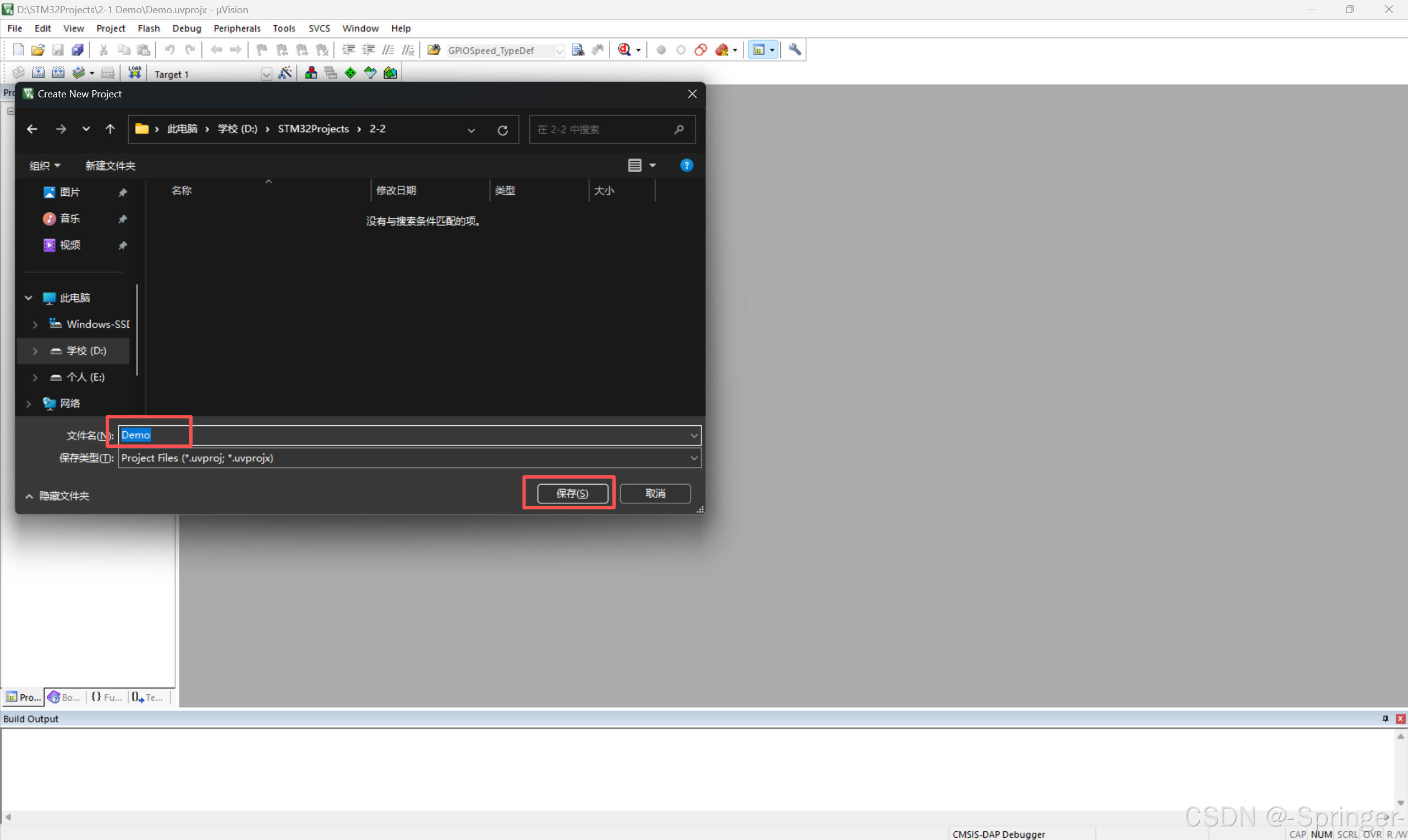Switch to the Books tab in project pane
Image resolution: width=1408 pixels, height=840 pixels.
[64, 698]
